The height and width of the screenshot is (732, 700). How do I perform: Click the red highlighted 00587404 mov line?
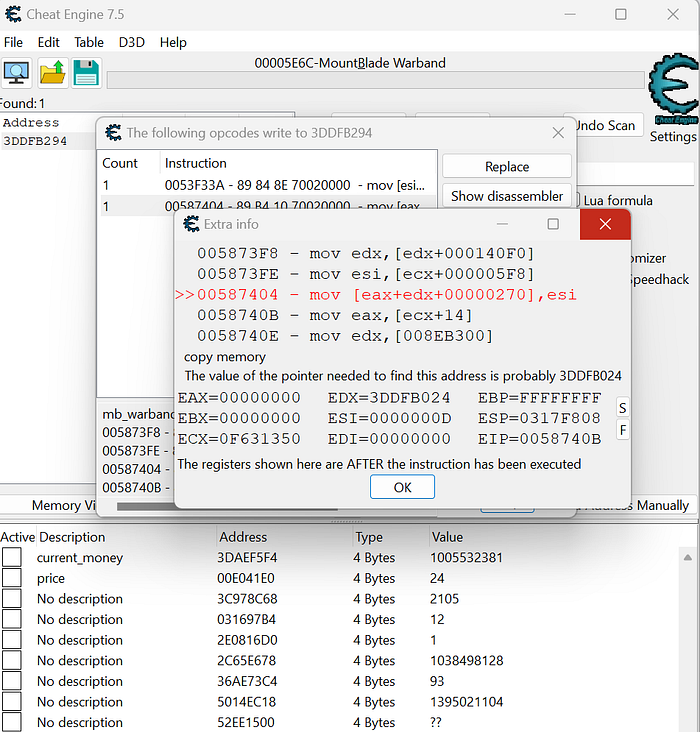click(x=376, y=295)
